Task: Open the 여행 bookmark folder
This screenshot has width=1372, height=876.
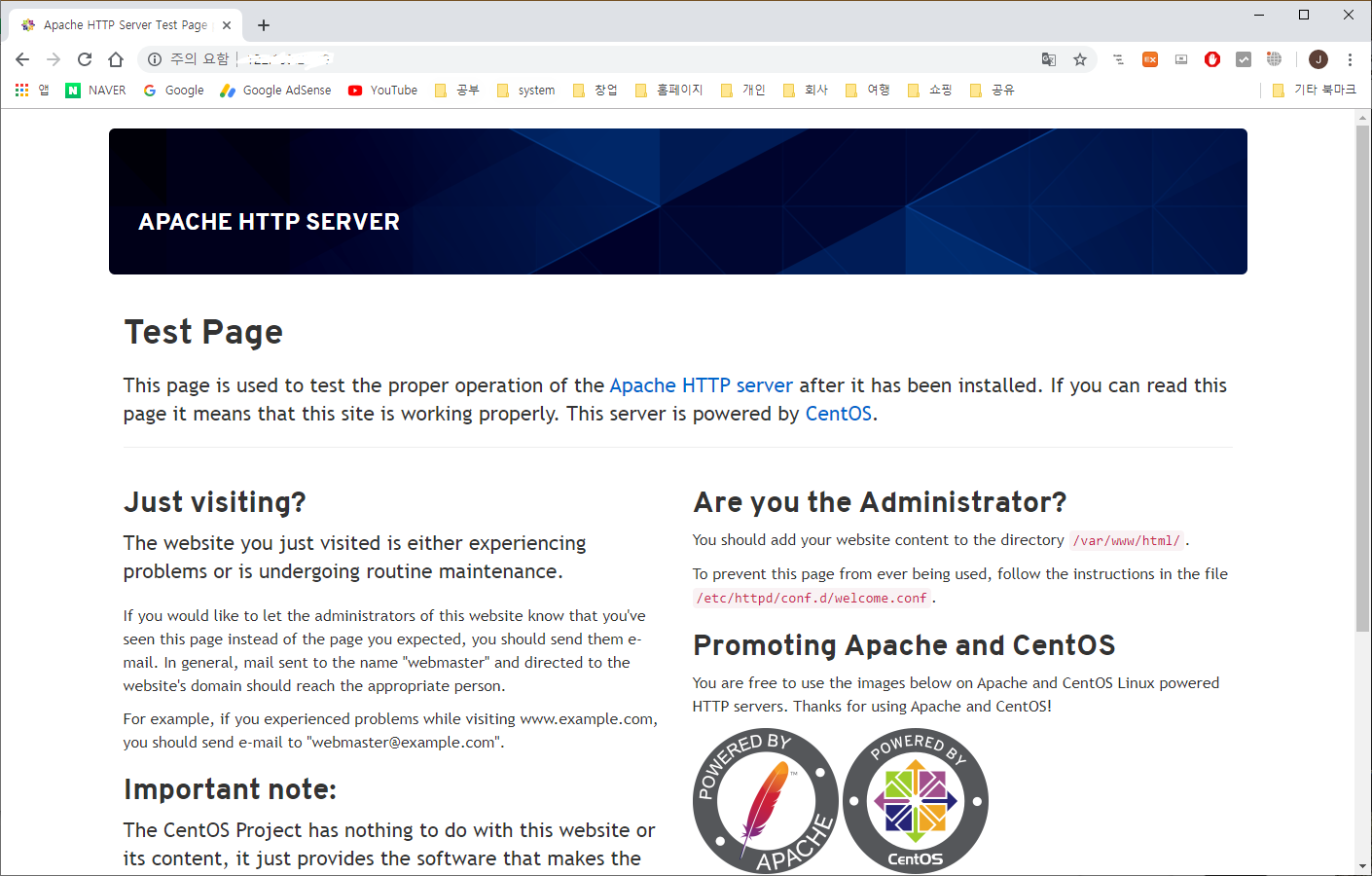Action: 867,90
